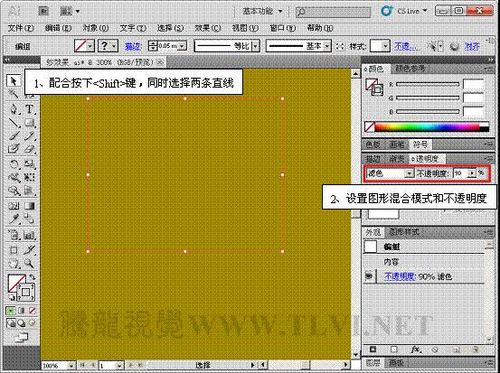This screenshot has width=500, height=373.
Task: Toggle visibility eye of opacity row
Action: click(x=369, y=276)
